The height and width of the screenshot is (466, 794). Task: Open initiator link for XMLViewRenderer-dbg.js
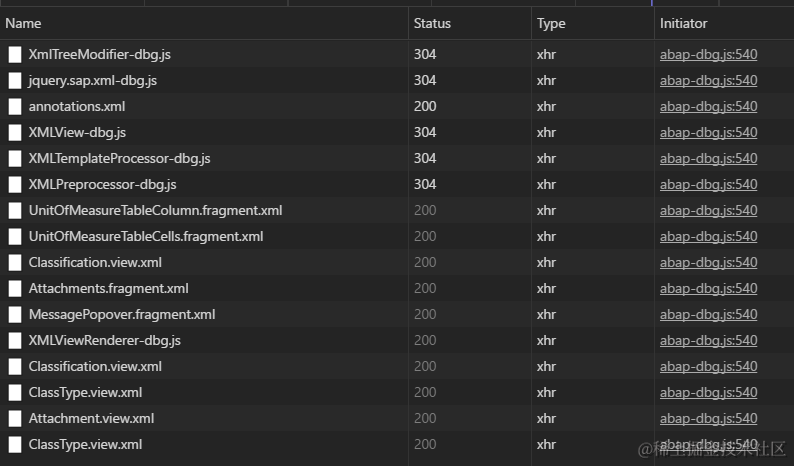pos(708,340)
